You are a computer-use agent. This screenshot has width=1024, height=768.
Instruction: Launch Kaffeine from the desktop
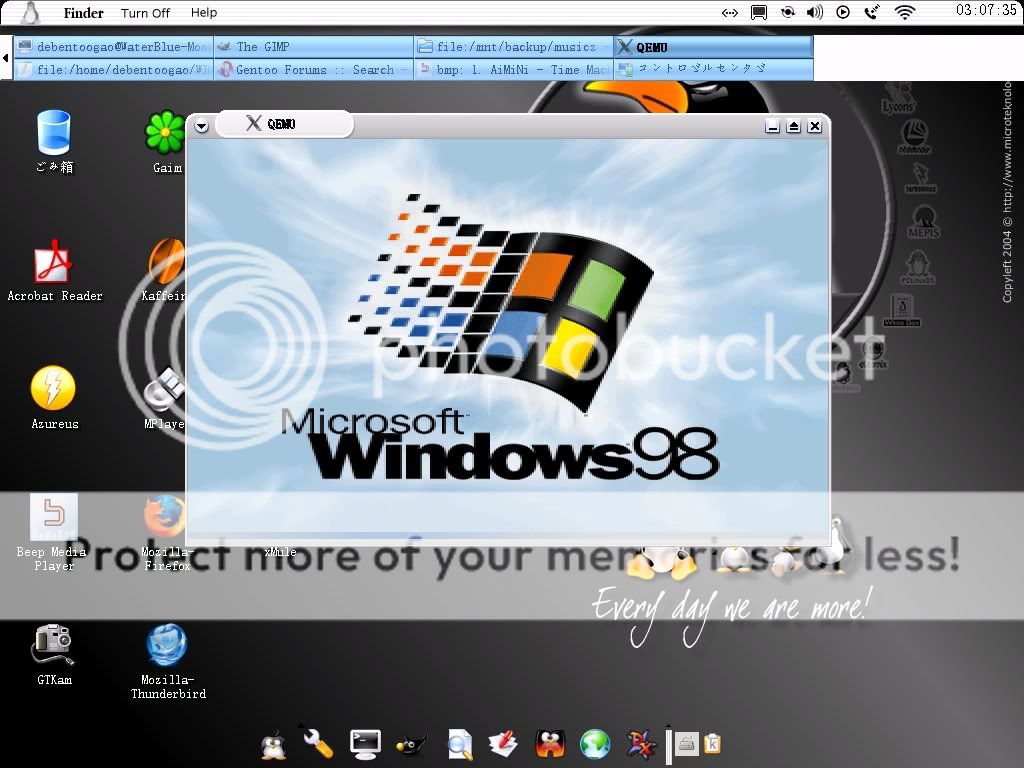[165, 269]
